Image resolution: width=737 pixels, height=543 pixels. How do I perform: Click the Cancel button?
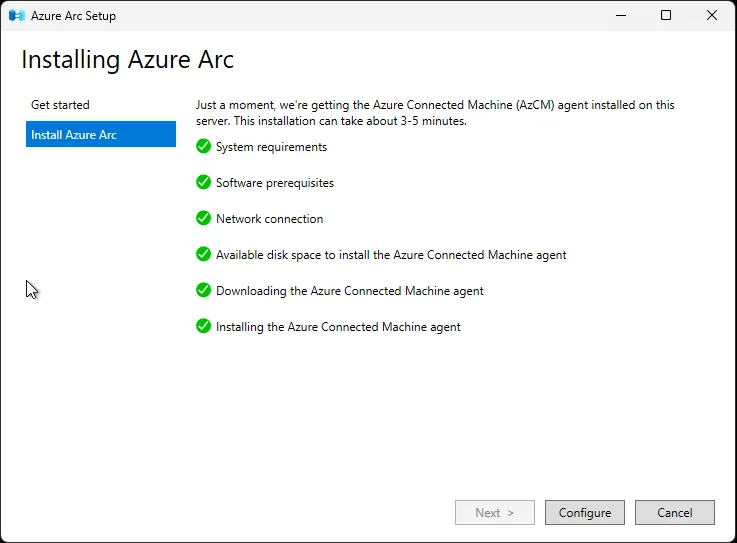(675, 512)
